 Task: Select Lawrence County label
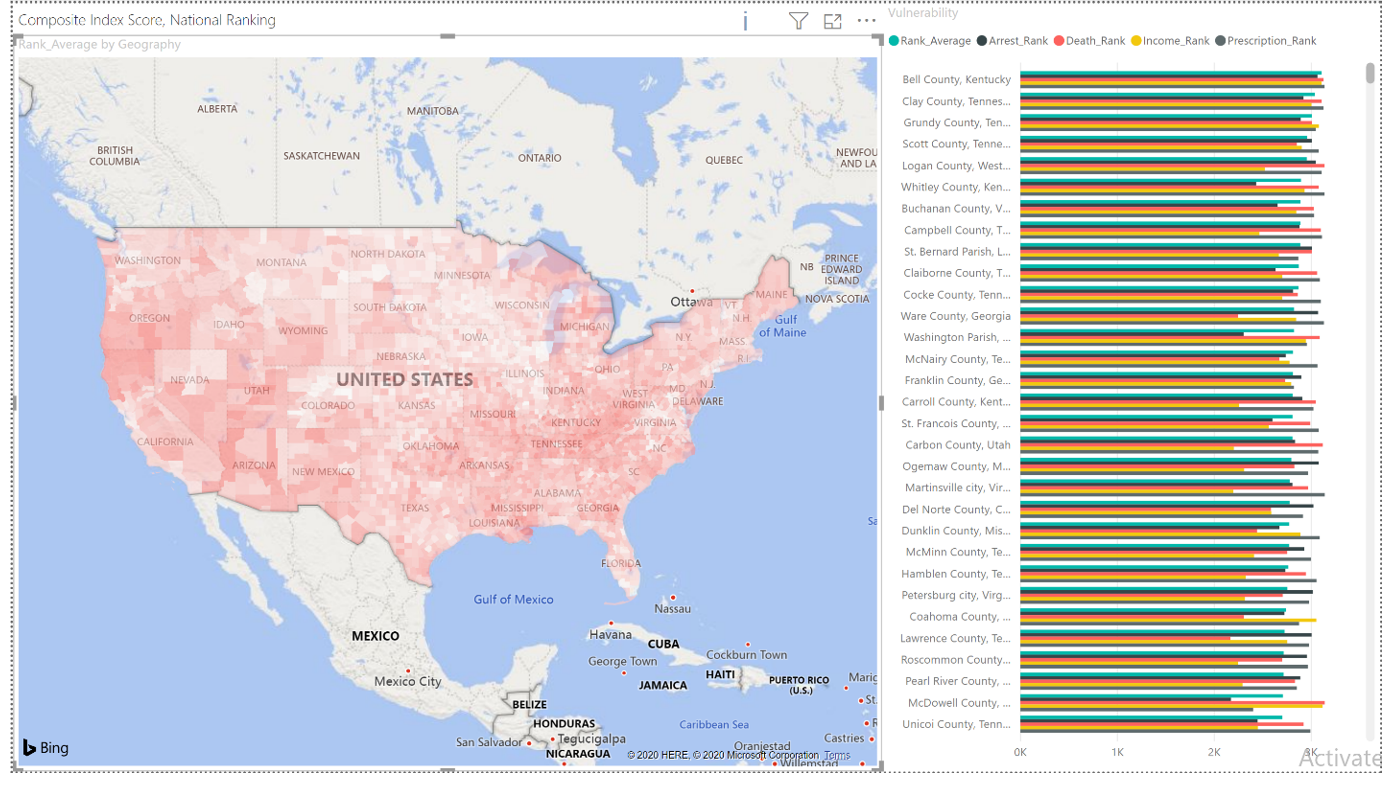[956, 638]
